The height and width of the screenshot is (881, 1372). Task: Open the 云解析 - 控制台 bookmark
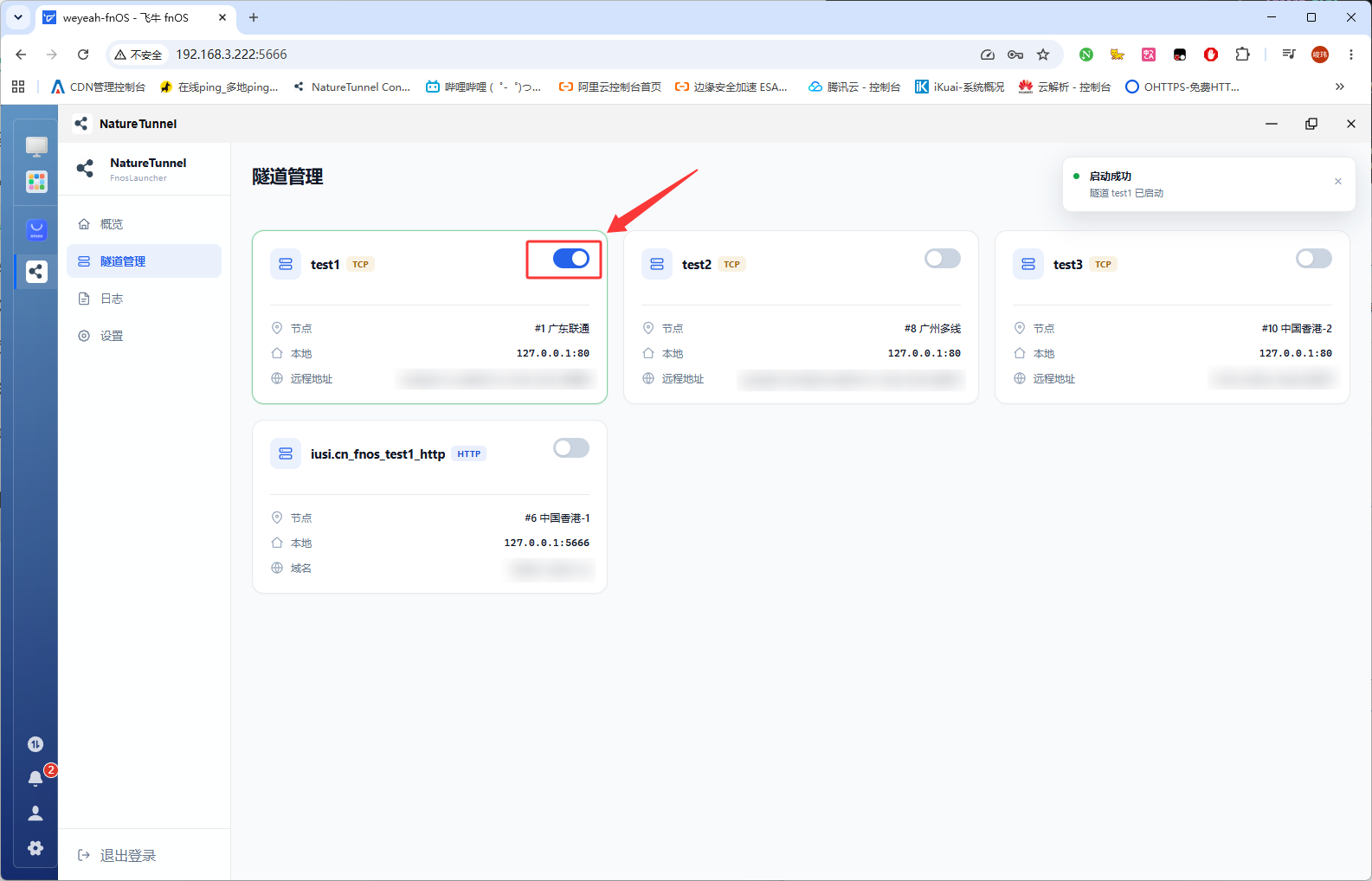(1065, 87)
